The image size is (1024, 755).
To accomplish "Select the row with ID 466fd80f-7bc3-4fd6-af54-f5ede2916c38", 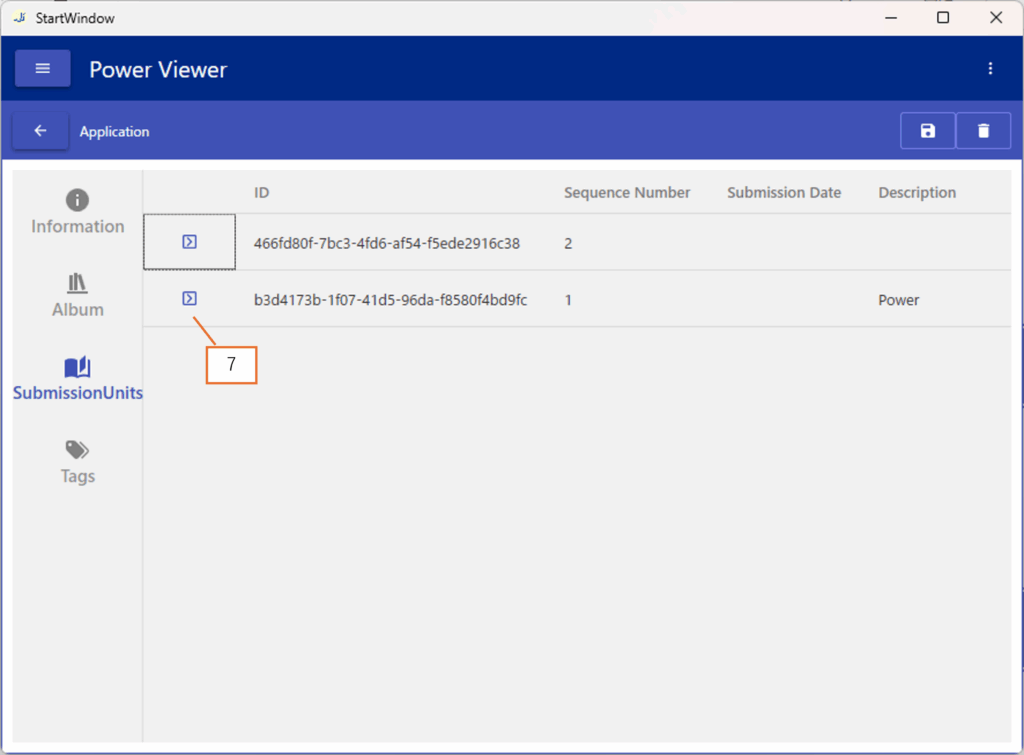I will click(387, 243).
